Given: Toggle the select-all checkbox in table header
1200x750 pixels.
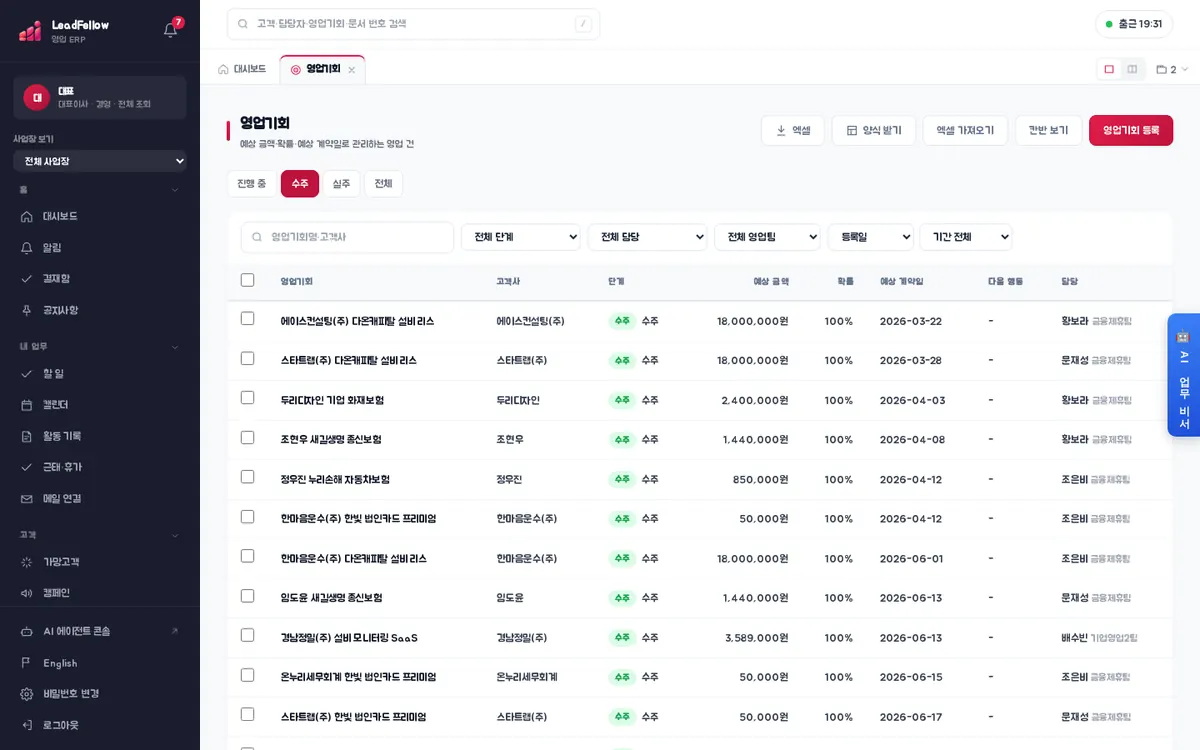Looking at the screenshot, I should [x=248, y=280].
